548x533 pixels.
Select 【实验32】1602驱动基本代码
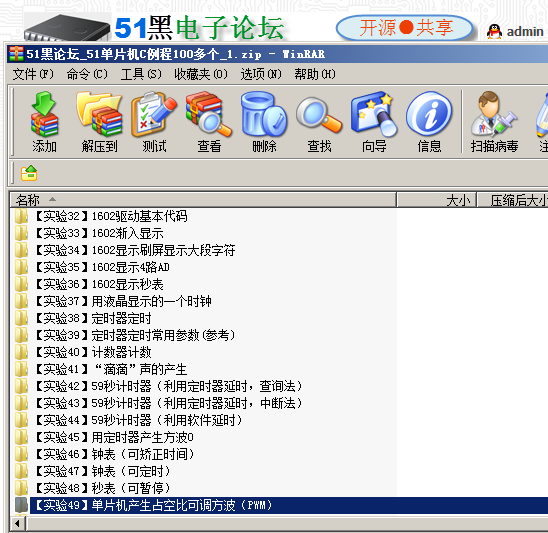111,216
